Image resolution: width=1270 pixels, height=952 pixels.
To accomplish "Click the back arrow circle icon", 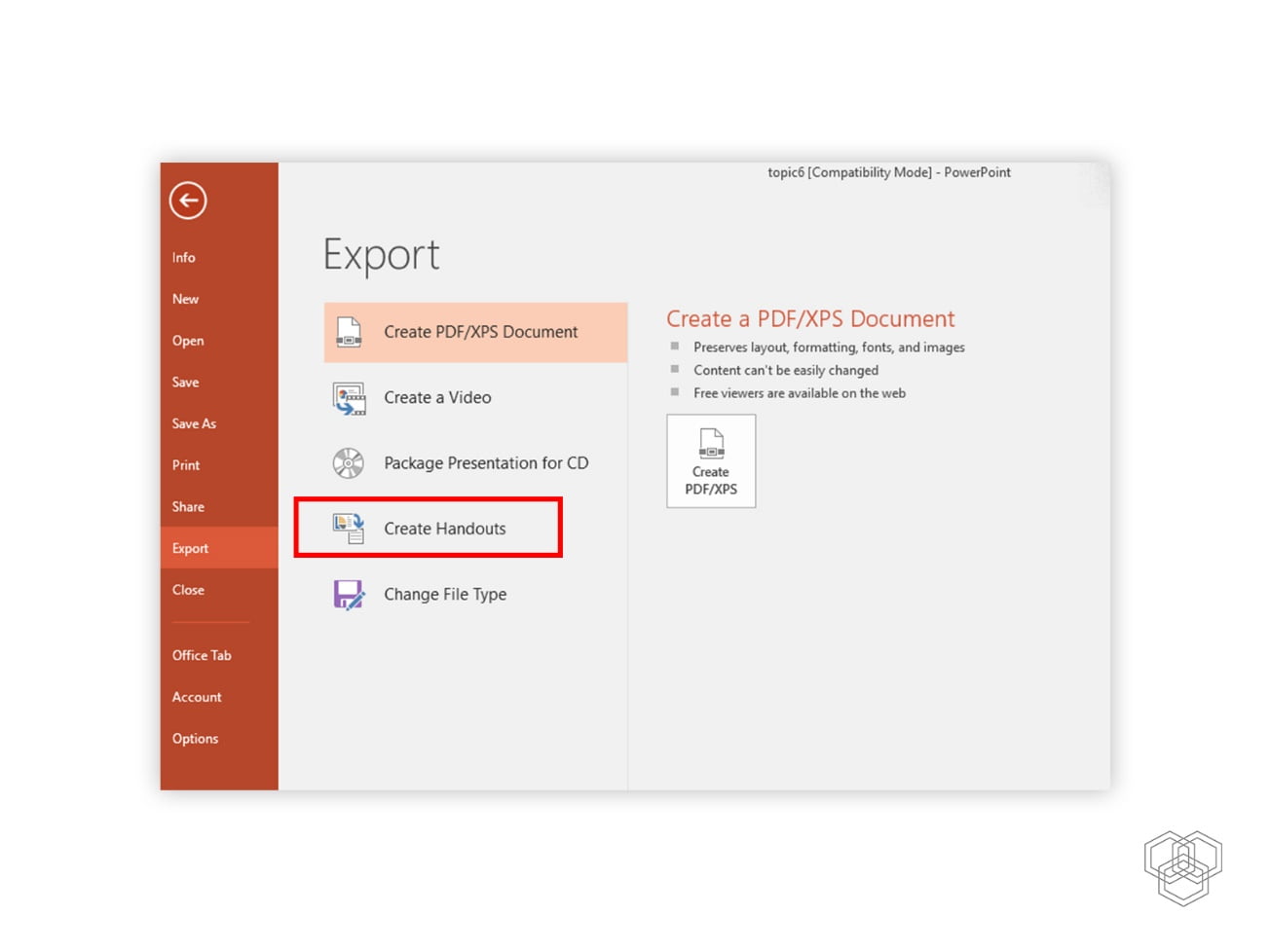I will coord(188,201).
